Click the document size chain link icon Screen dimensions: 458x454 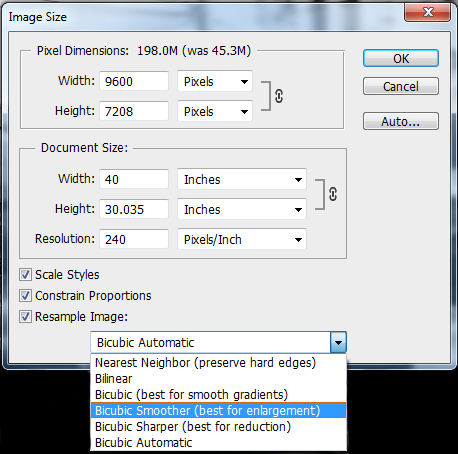333,194
